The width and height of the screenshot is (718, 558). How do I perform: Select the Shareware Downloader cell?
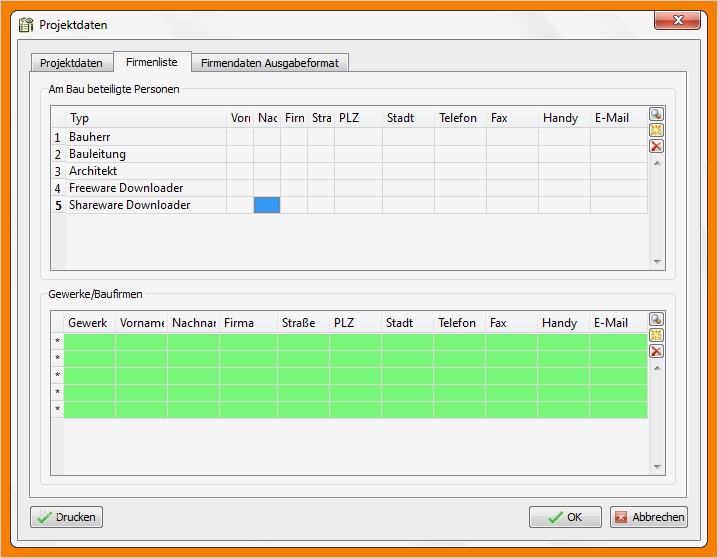click(x=146, y=205)
